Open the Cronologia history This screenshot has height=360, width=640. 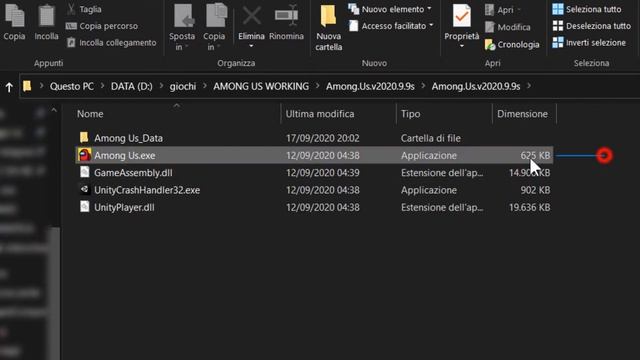pyautogui.click(x=512, y=44)
